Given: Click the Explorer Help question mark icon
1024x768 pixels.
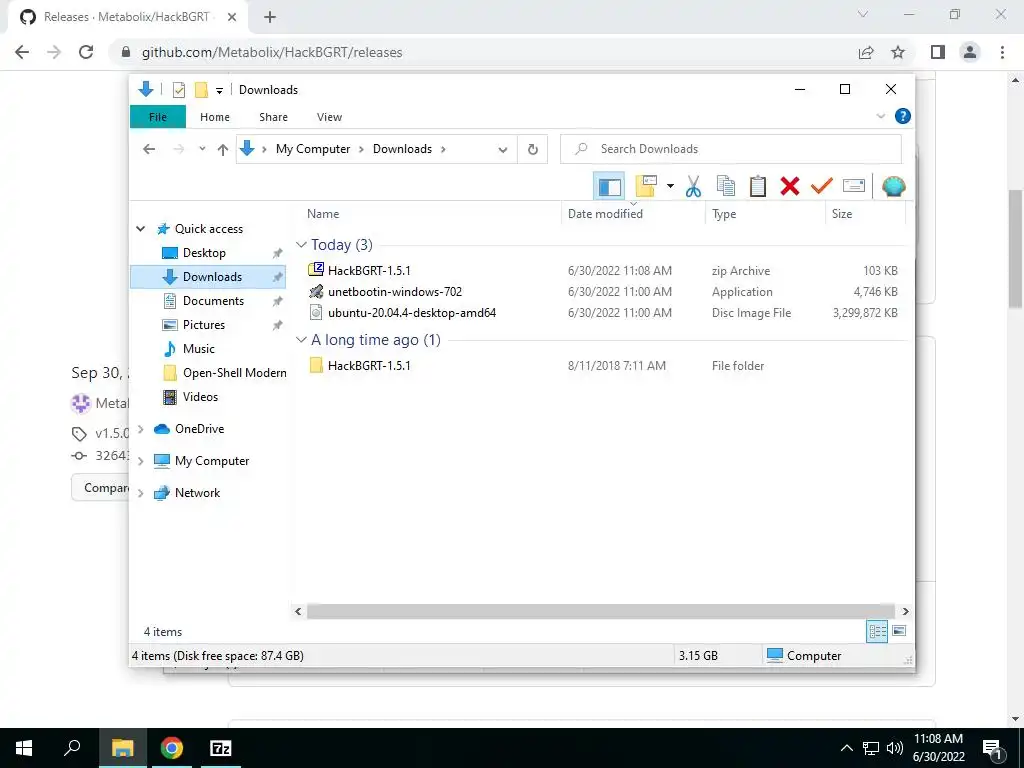Looking at the screenshot, I should click(903, 116).
